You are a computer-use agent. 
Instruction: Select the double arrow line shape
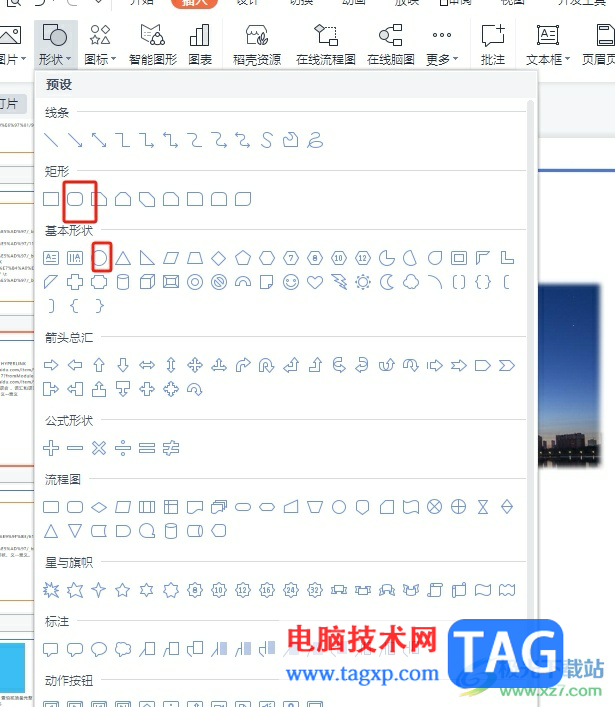(x=99, y=140)
